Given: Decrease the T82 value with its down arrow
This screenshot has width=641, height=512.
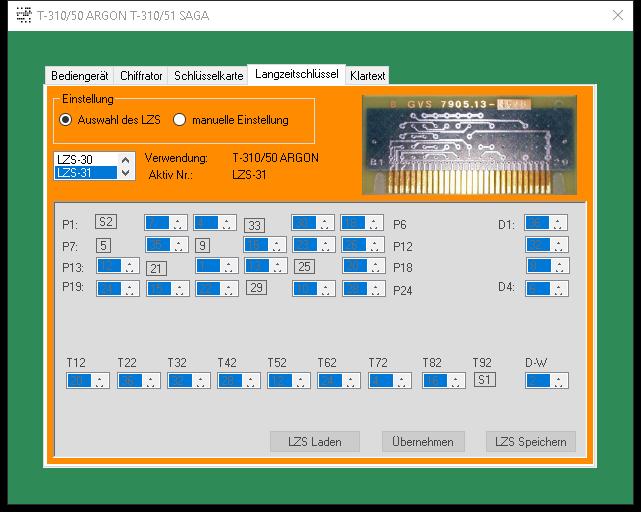Looking at the screenshot, I should pos(455,384).
